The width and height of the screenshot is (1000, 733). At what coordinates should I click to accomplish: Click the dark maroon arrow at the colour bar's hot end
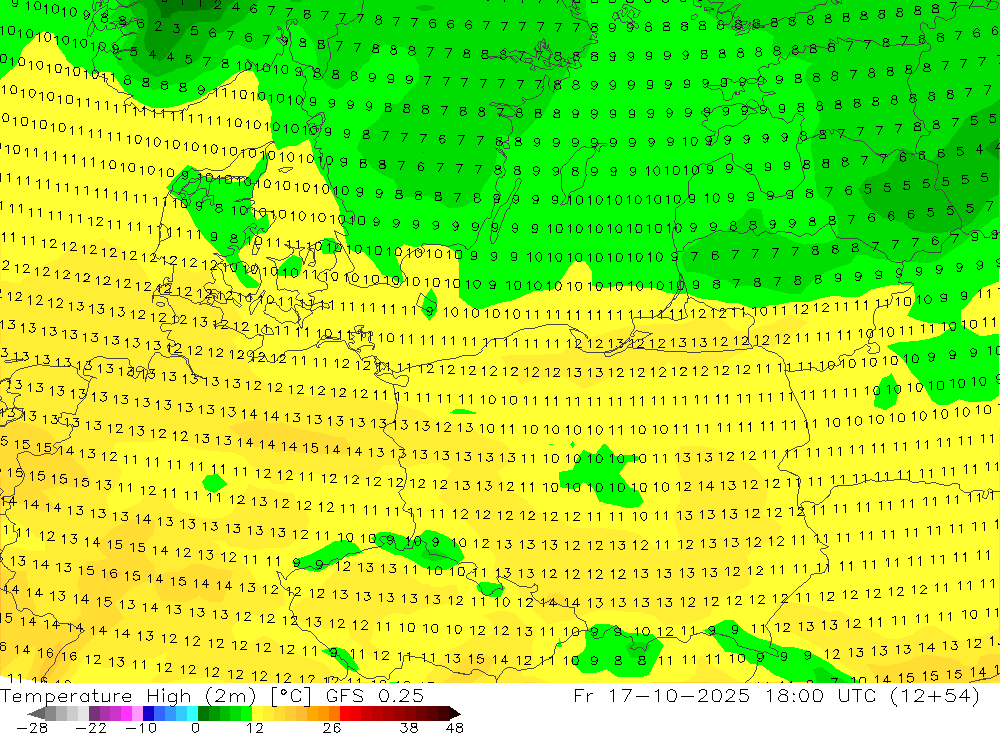coord(454,713)
